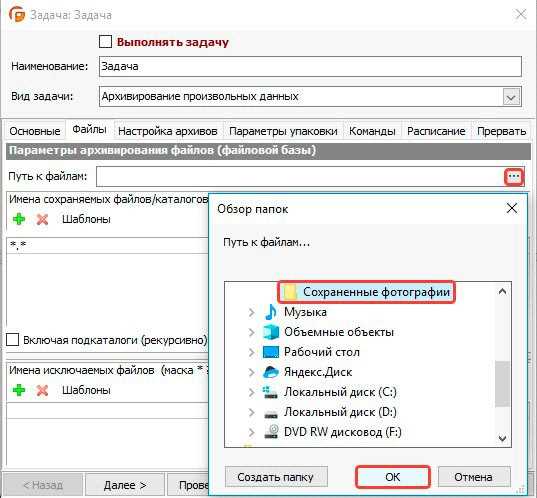Select the Рабочий стол desktop icon

pos(271,352)
